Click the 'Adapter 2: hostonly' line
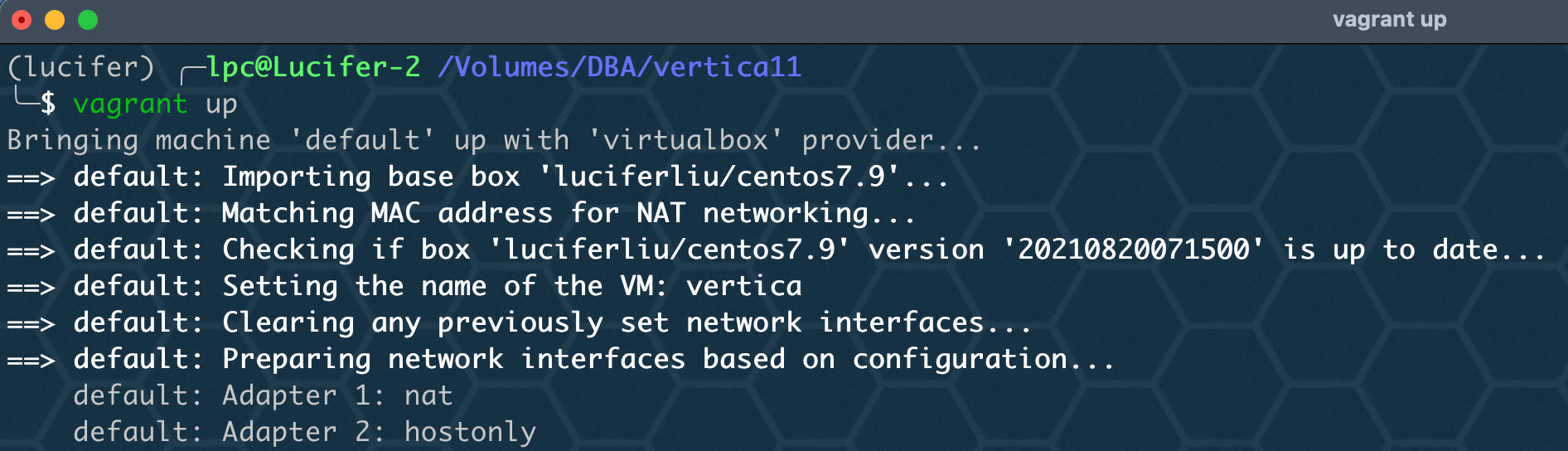The width and height of the screenshot is (1568, 451). tap(305, 432)
